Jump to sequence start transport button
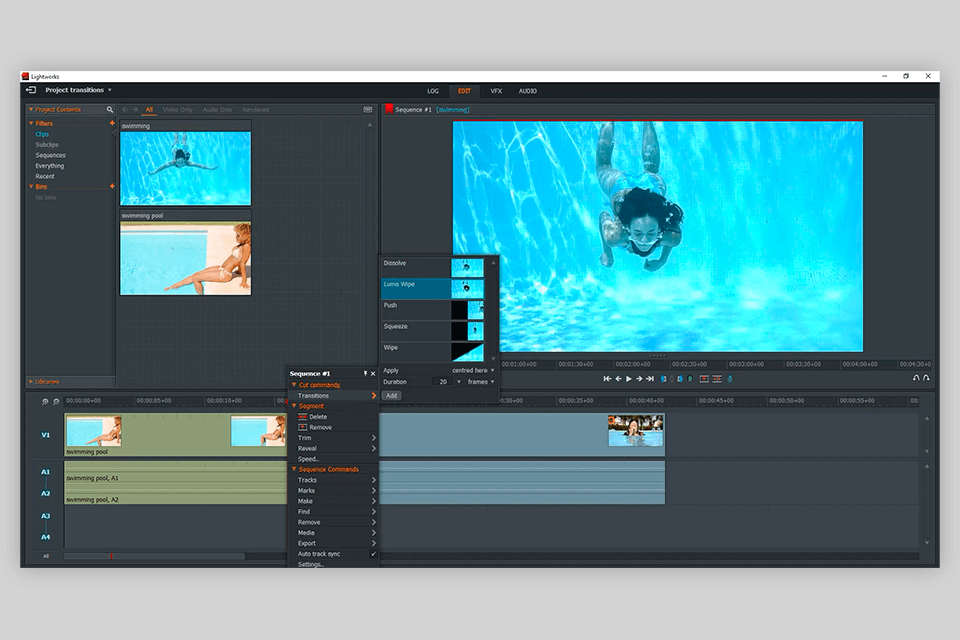 pyautogui.click(x=607, y=379)
